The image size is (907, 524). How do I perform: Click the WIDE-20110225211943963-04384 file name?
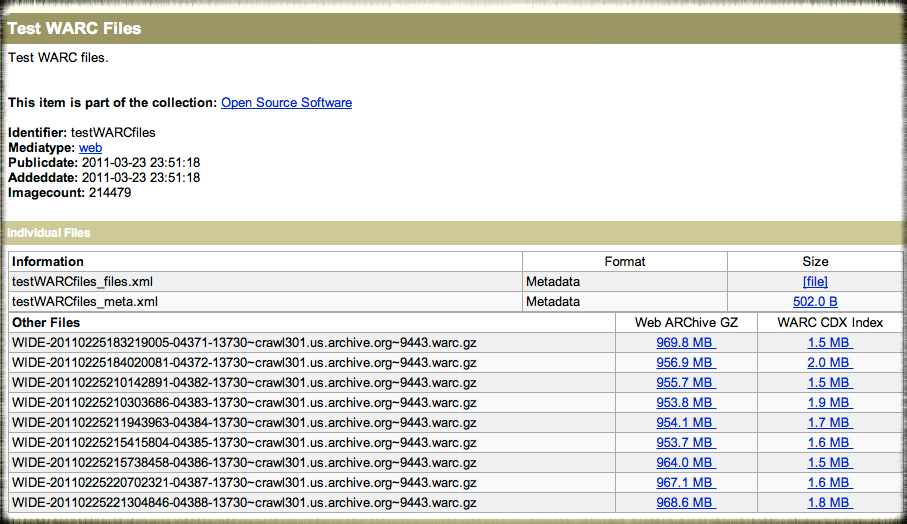click(244, 422)
